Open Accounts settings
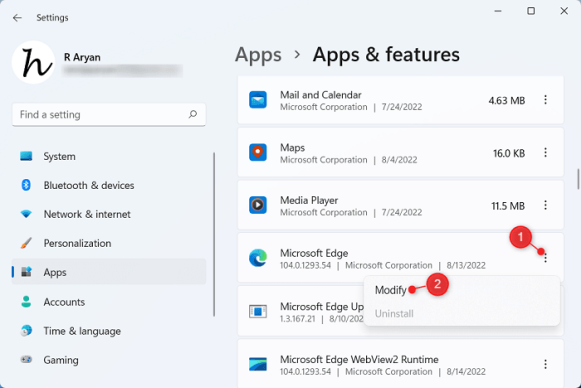581x388 pixels. click(x=109, y=302)
